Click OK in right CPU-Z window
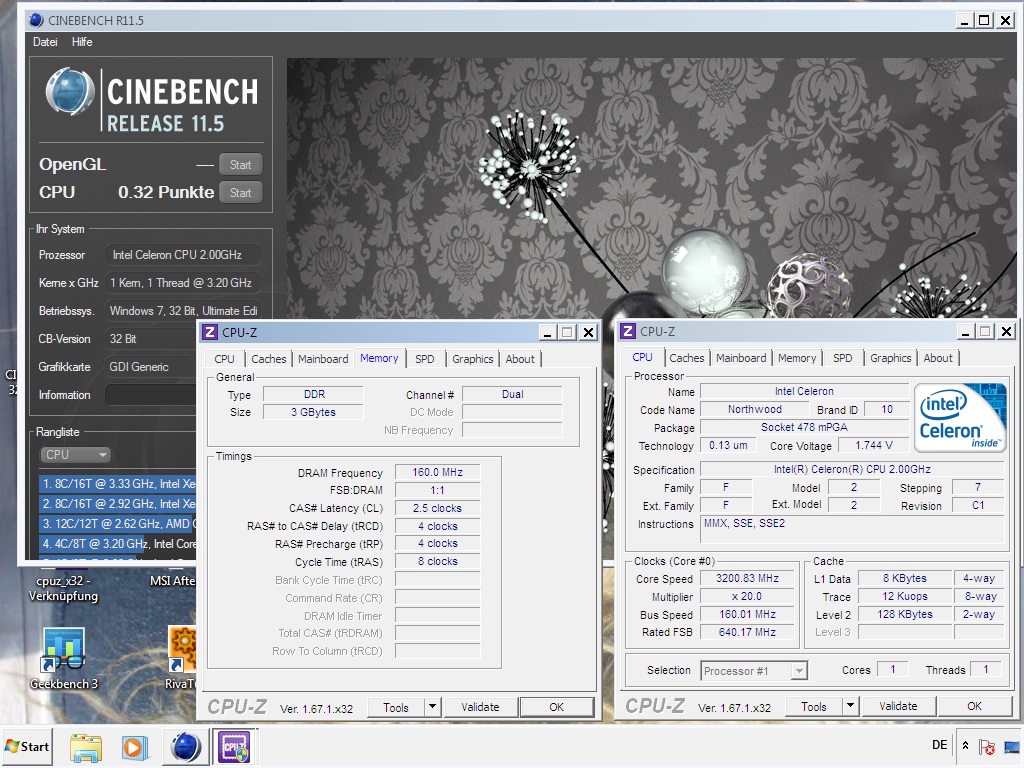The width and height of the screenshot is (1024, 768). pyautogui.click(x=974, y=707)
